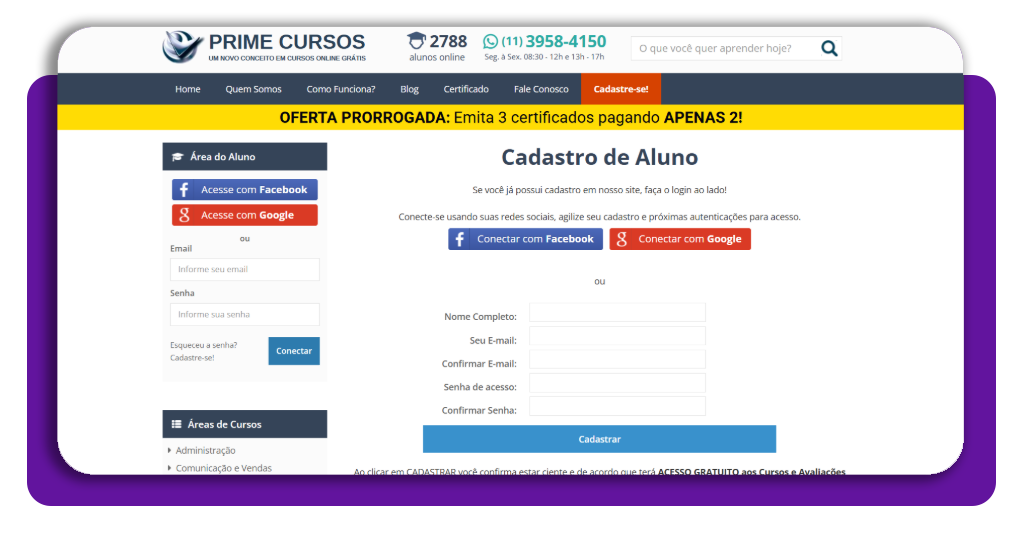
Task: Click Facebook icon on Acesse com Facebook
Action: pos(184,190)
